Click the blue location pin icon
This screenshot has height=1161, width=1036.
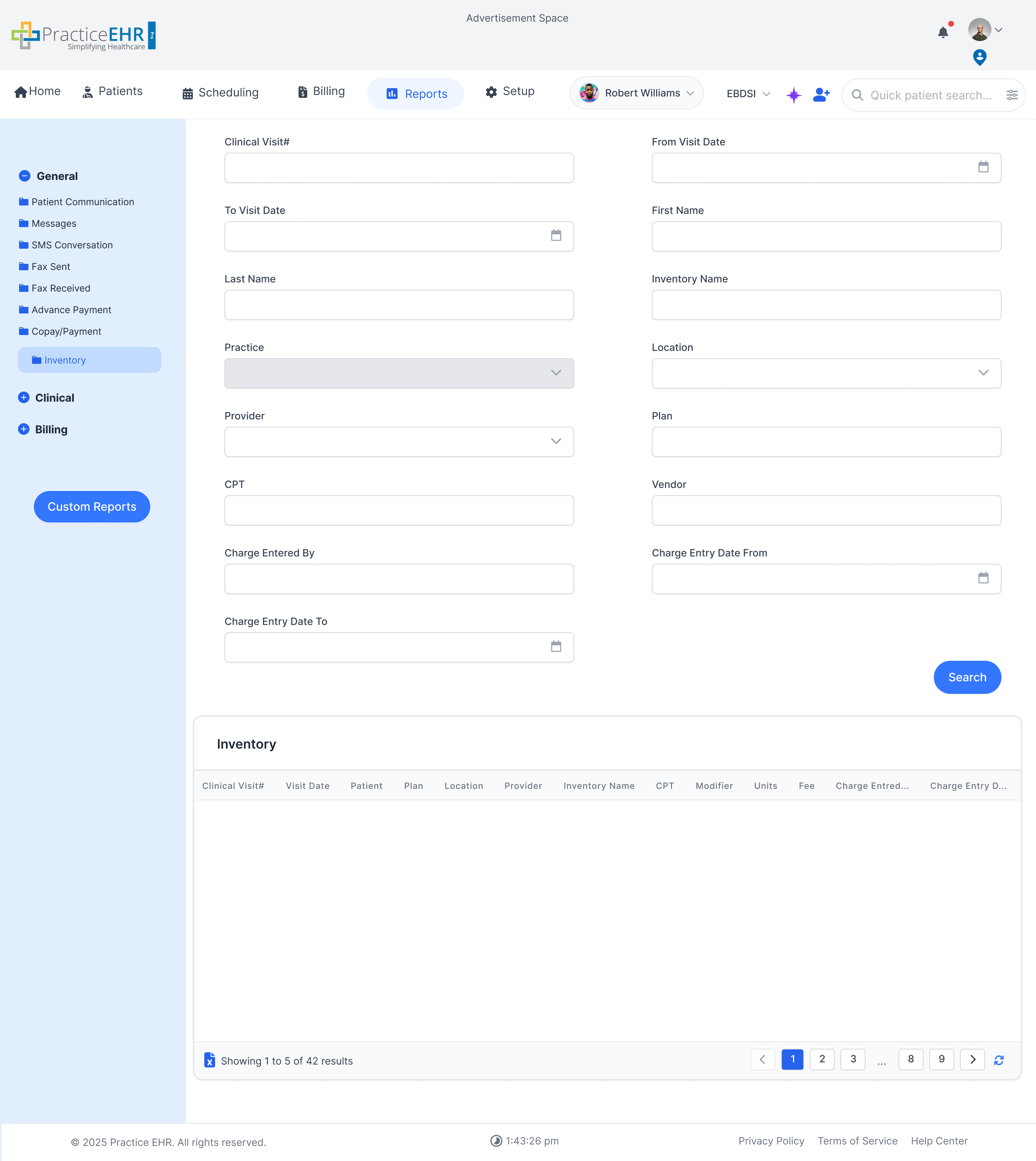[979, 57]
